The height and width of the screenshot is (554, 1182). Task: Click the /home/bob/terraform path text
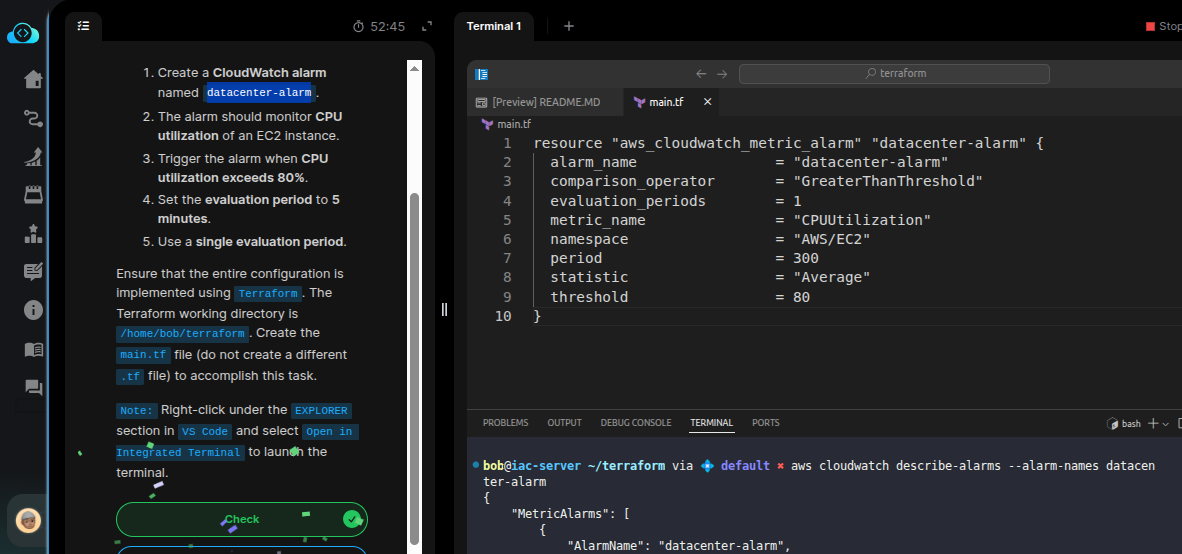[181, 333]
